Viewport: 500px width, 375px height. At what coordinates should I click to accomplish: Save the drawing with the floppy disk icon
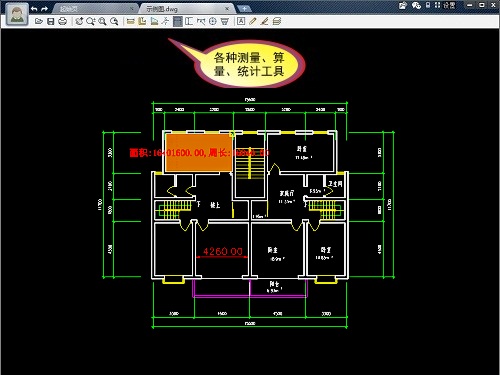pos(51,21)
